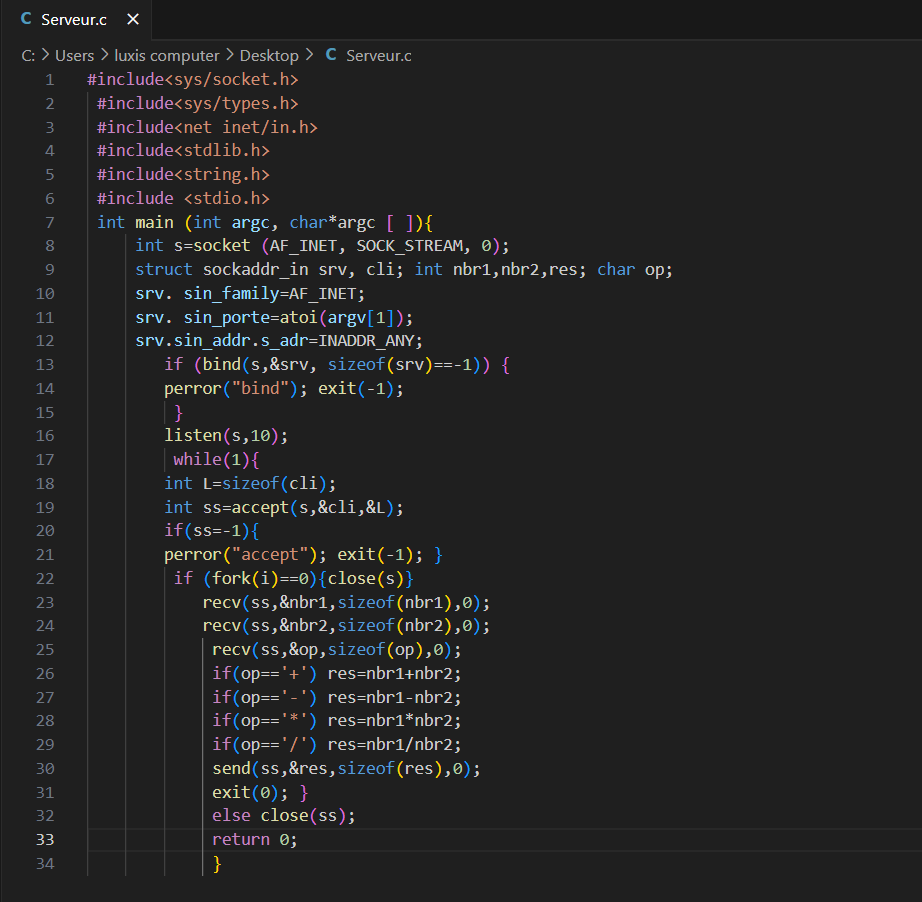Select line number 33 in the gutter

point(45,839)
